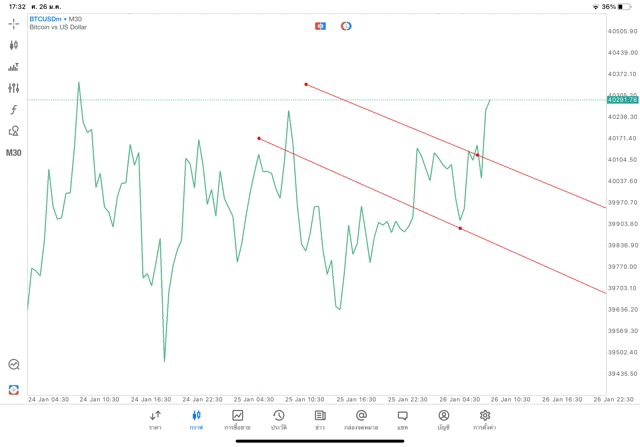This screenshot has height=447, width=640.
Task: Open the การตั้งค่า (settings) tab
Action: (x=485, y=419)
